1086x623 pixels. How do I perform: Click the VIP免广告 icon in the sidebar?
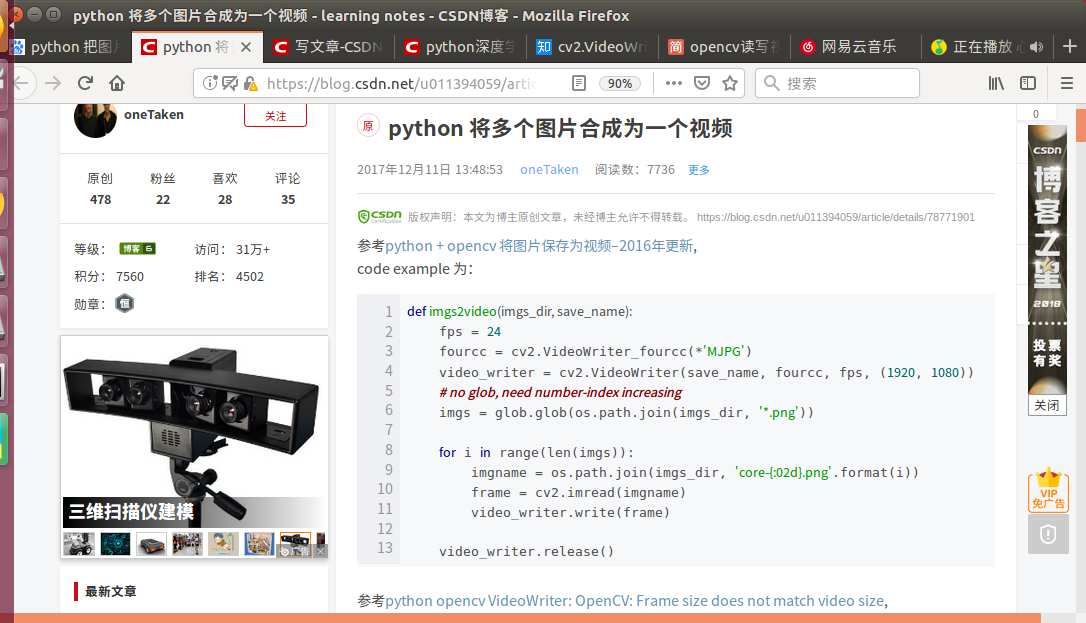[x=1047, y=491]
